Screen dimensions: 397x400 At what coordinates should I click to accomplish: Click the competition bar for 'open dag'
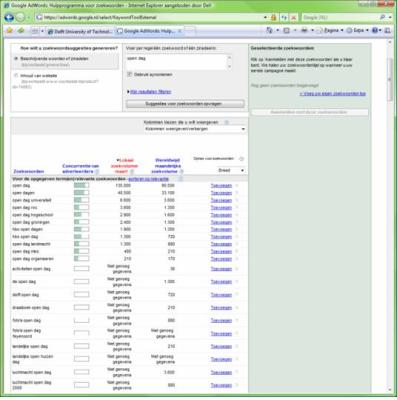82,185
